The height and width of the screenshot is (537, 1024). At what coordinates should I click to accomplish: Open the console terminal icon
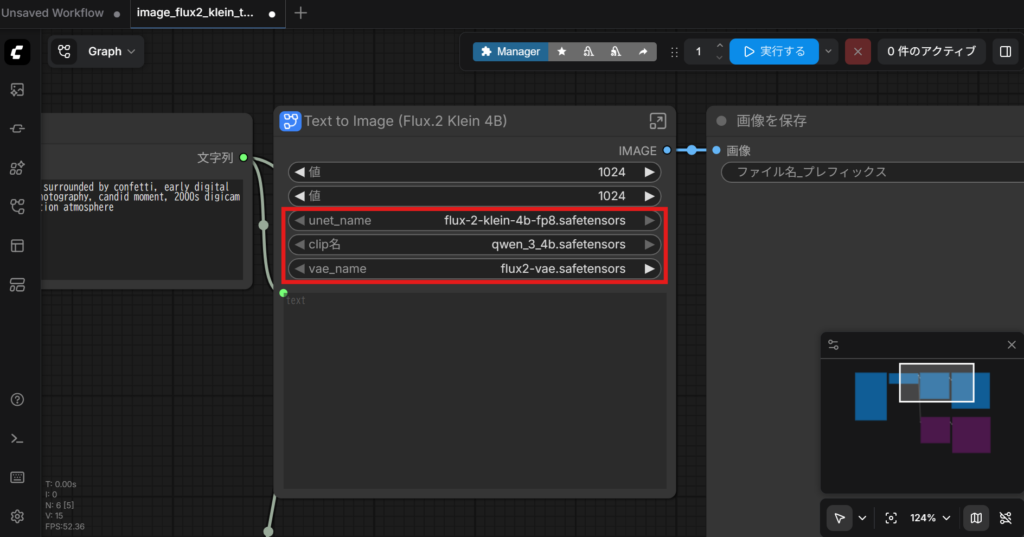(x=17, y=438)
